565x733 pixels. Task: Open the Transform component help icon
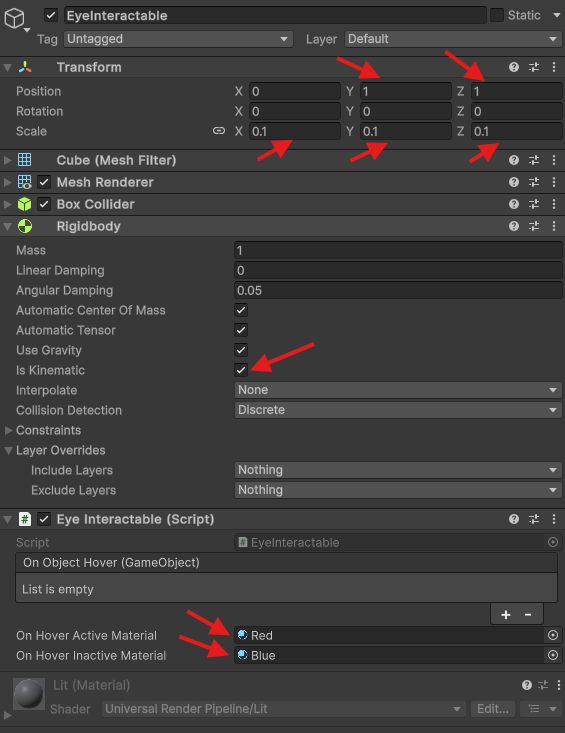tap(514, 67)
